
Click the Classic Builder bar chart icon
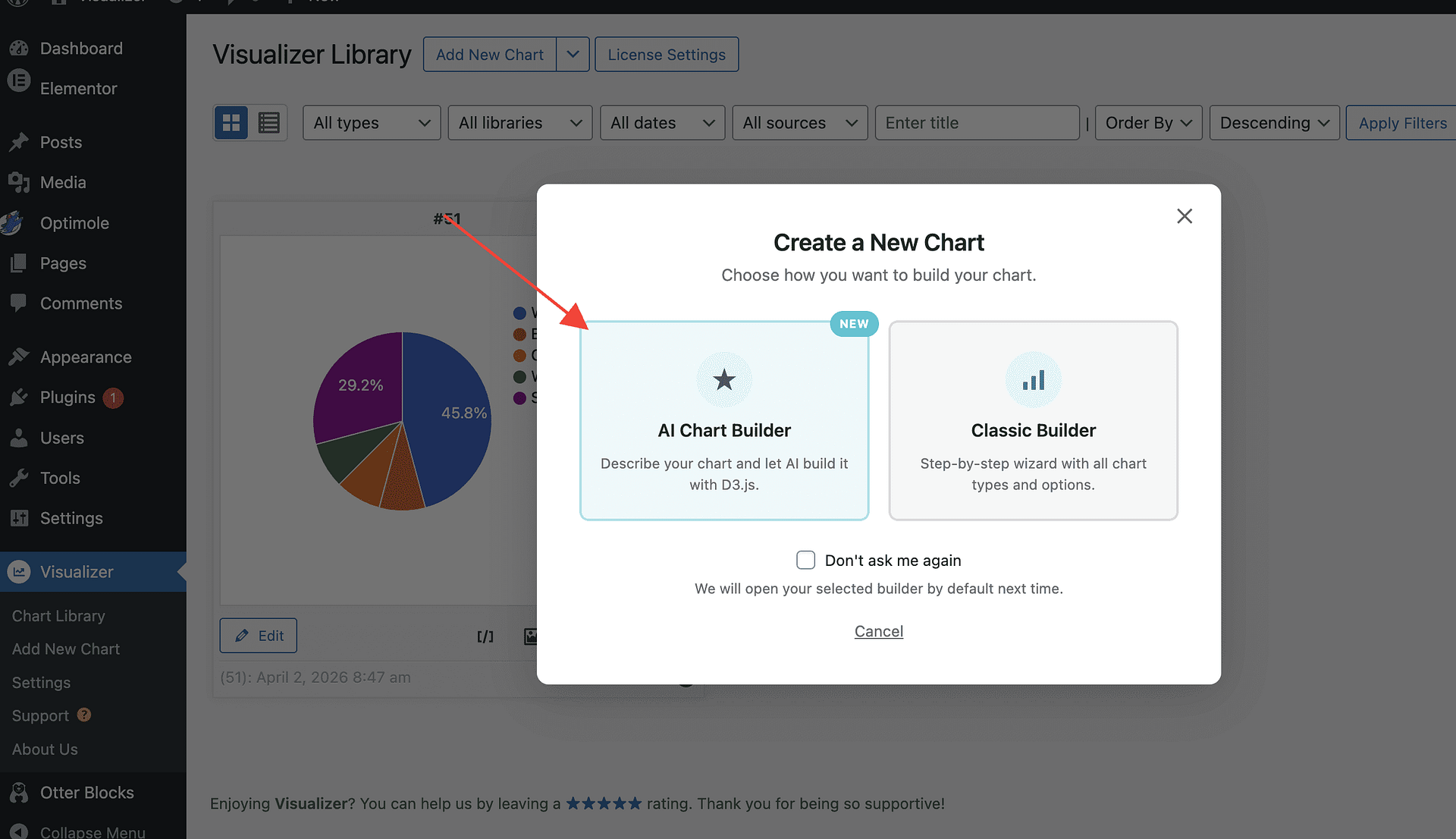pos(1033,380)
